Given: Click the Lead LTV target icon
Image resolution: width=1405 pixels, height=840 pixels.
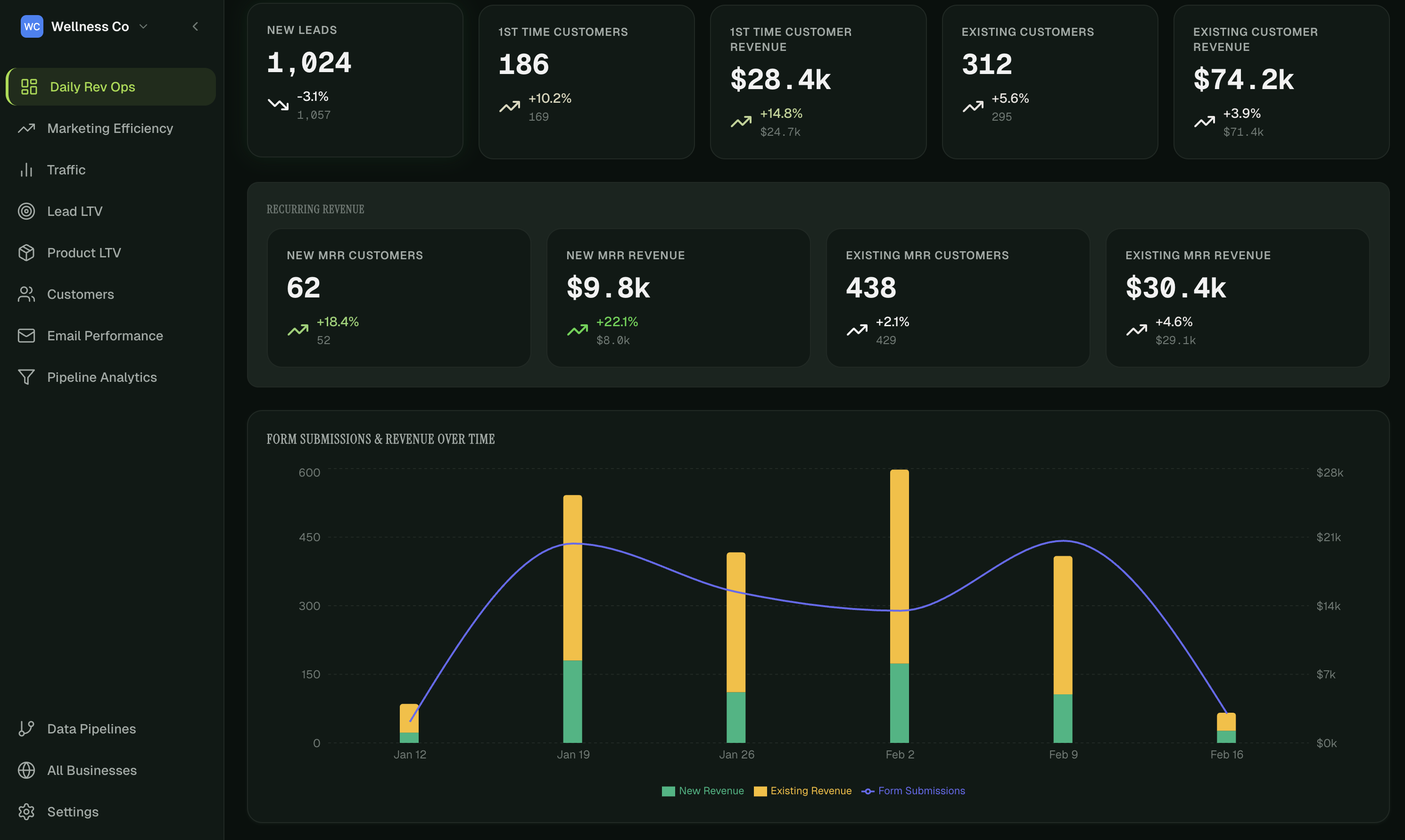Looking at the screenshot, I should [x=26, y=211].
